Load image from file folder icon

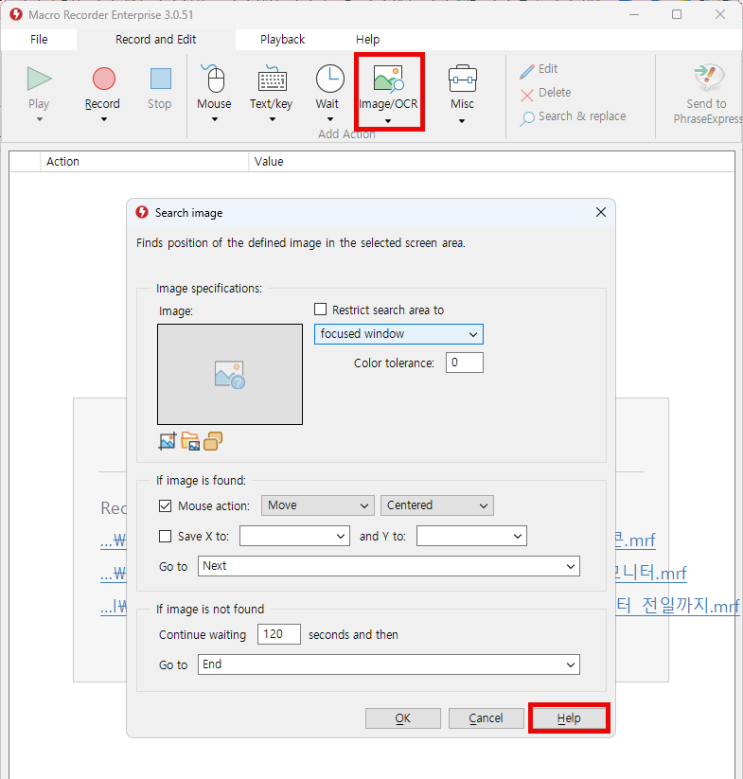click(191, 441)
